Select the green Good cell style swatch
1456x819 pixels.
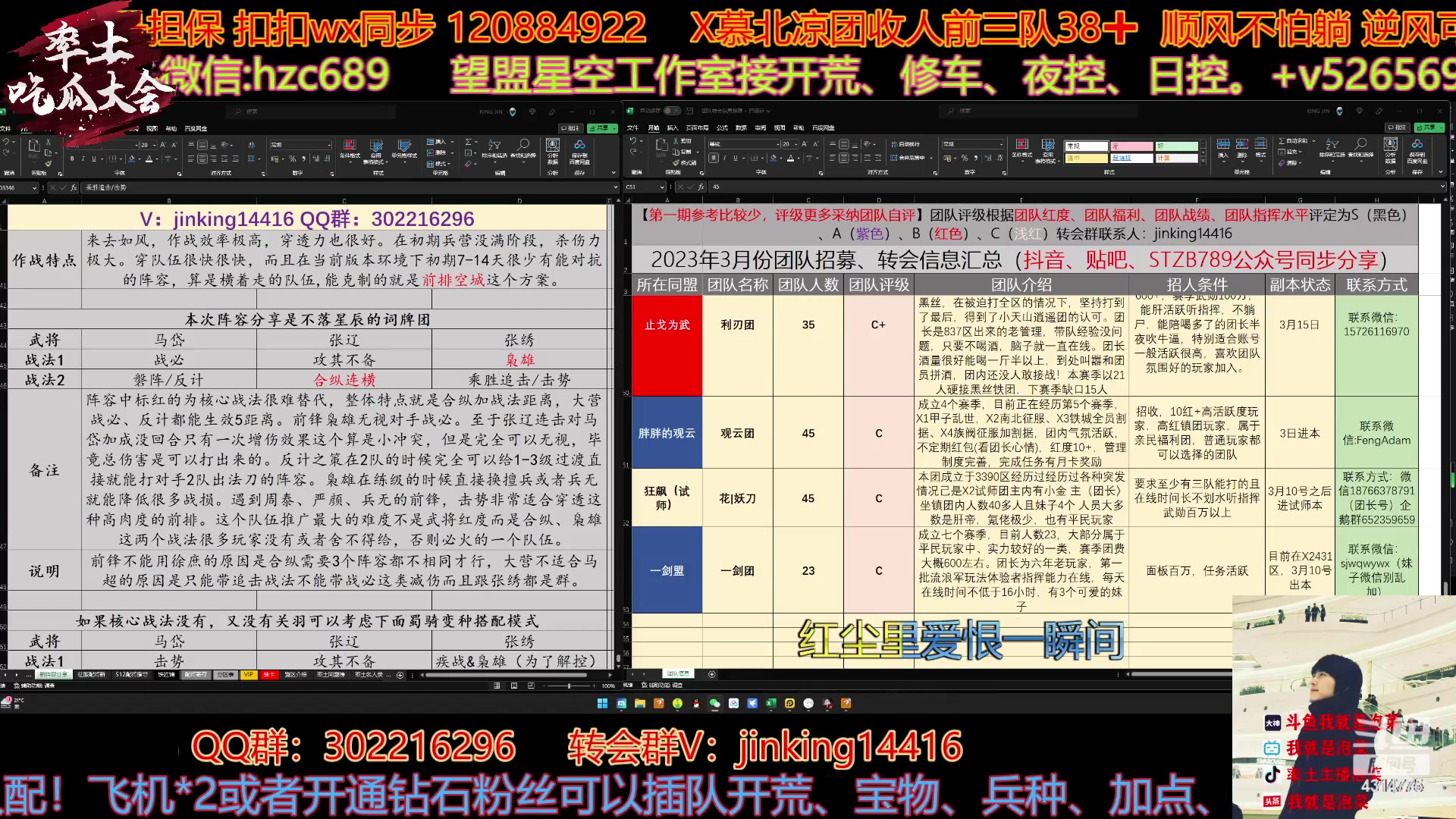1177,146
